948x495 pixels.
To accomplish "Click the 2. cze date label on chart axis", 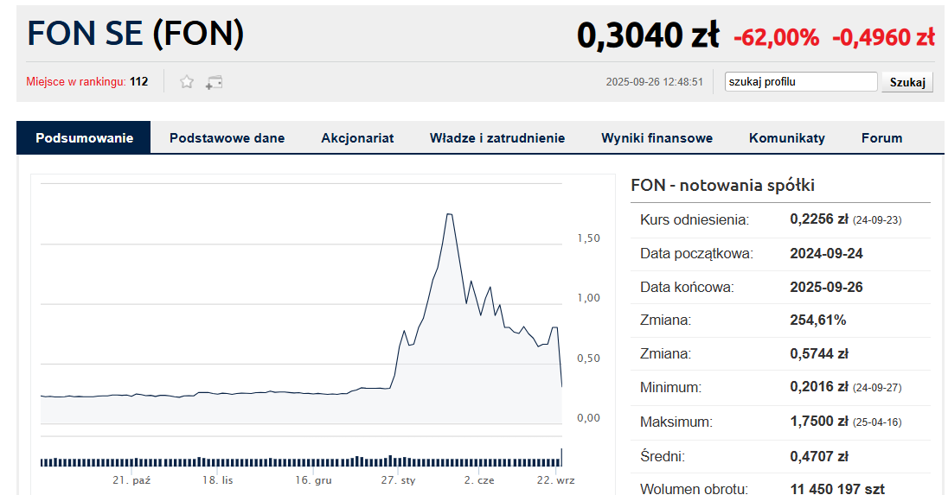I will click(x=479, y=480).
